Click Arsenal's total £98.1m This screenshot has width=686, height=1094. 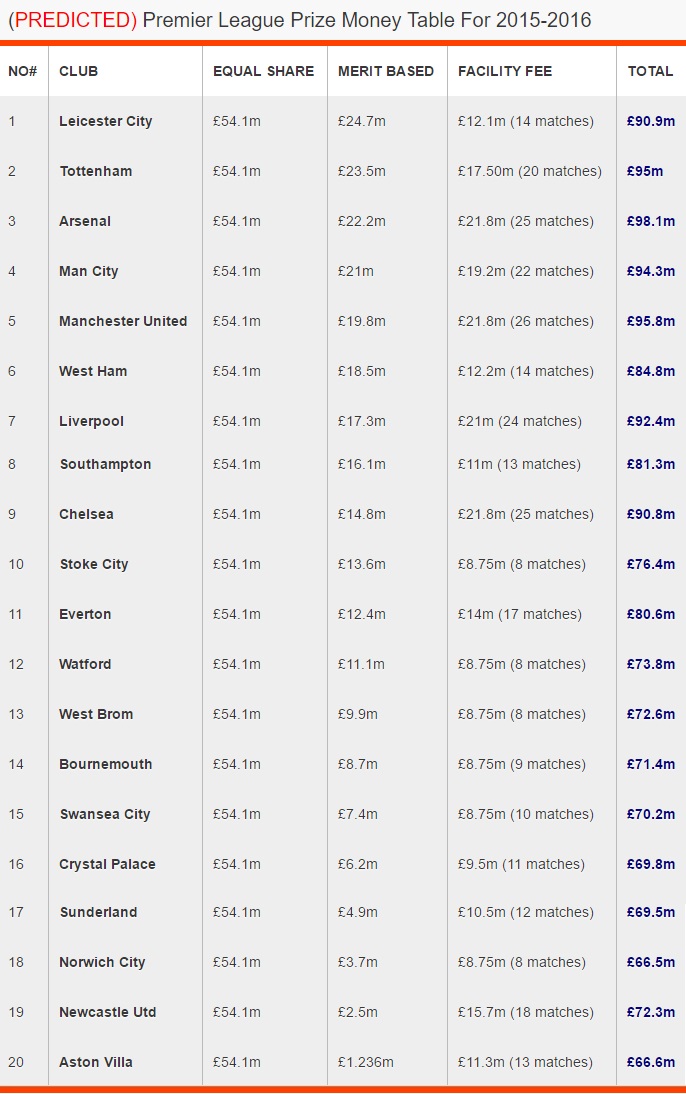(x=650, y=221)
